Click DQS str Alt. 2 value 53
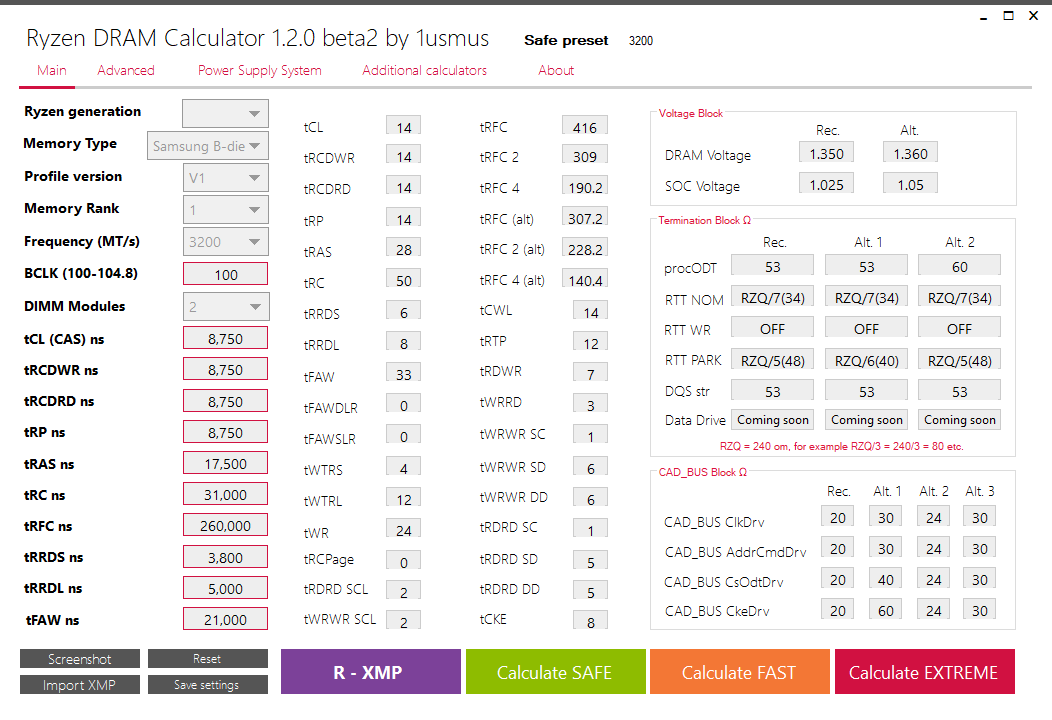Viewport: 1052px width, 720px height. (x=959, y=391)
